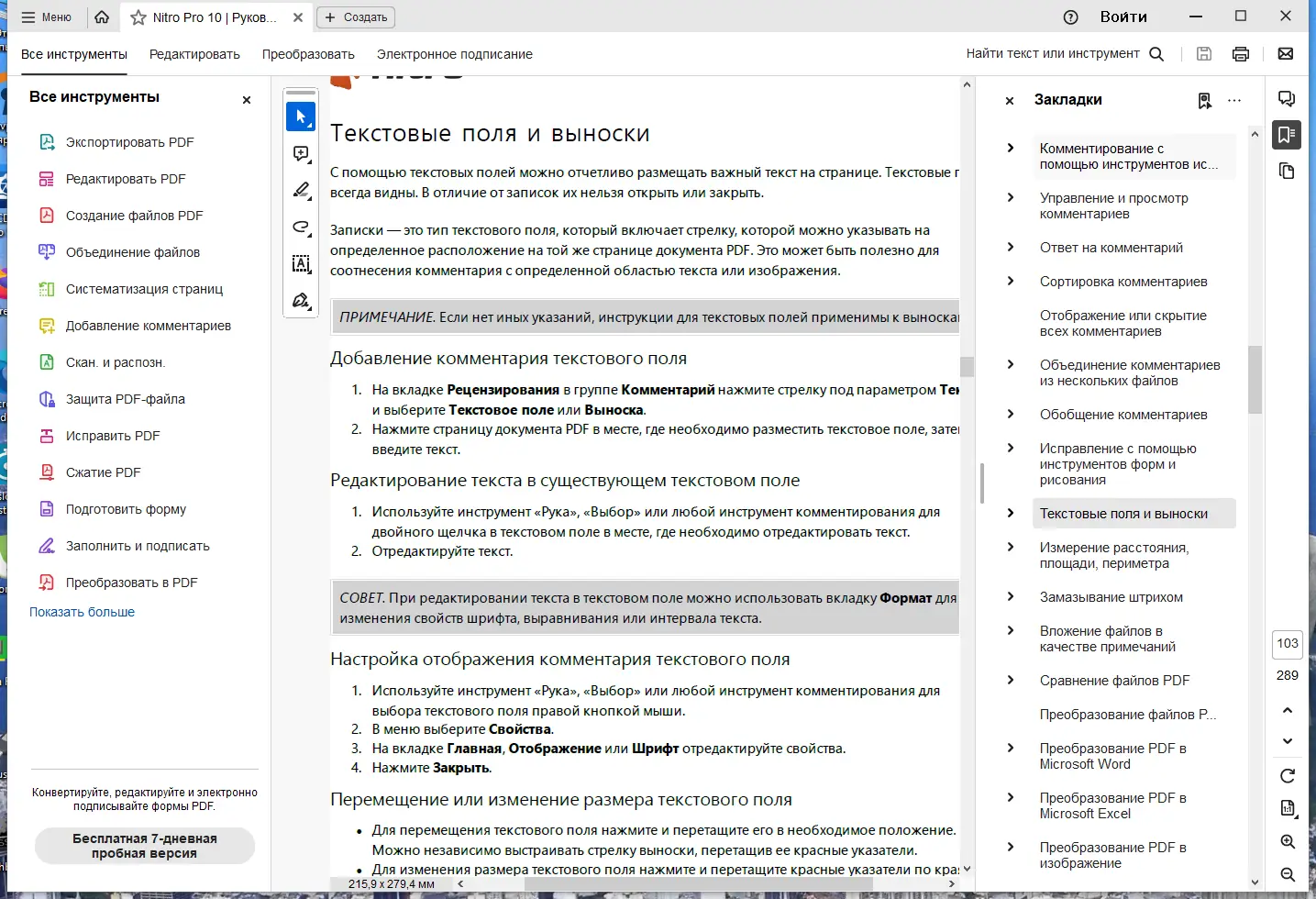Screen dimensions: 1316x899
Task: Pick the highlighter markup tool
Action: click(301, 191)
